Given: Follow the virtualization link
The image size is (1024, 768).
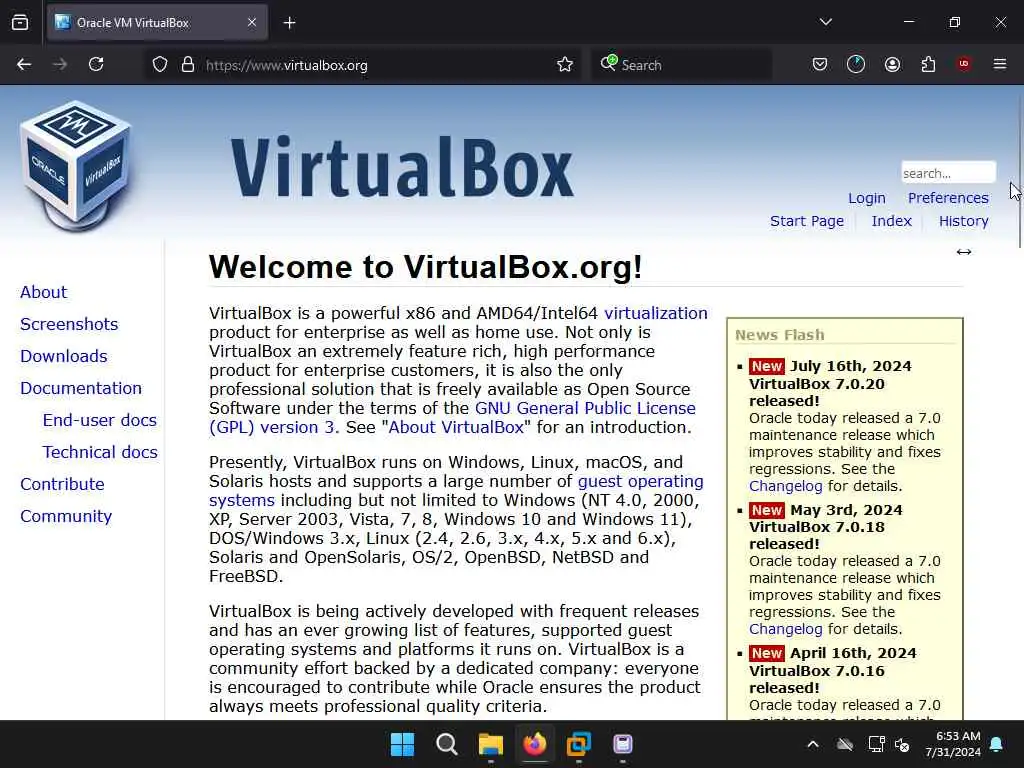Looking at the screenshot, I should (656, 313).
